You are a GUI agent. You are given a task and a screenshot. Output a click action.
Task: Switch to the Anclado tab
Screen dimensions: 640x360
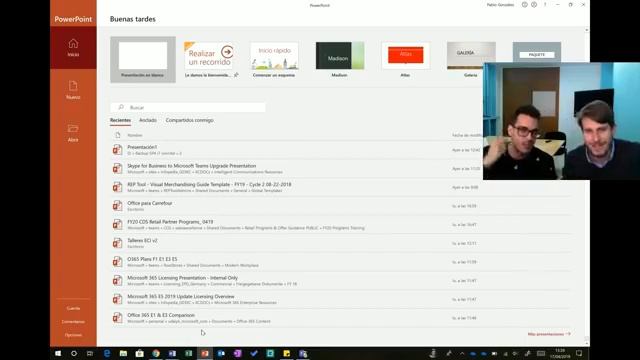[148, 120]
